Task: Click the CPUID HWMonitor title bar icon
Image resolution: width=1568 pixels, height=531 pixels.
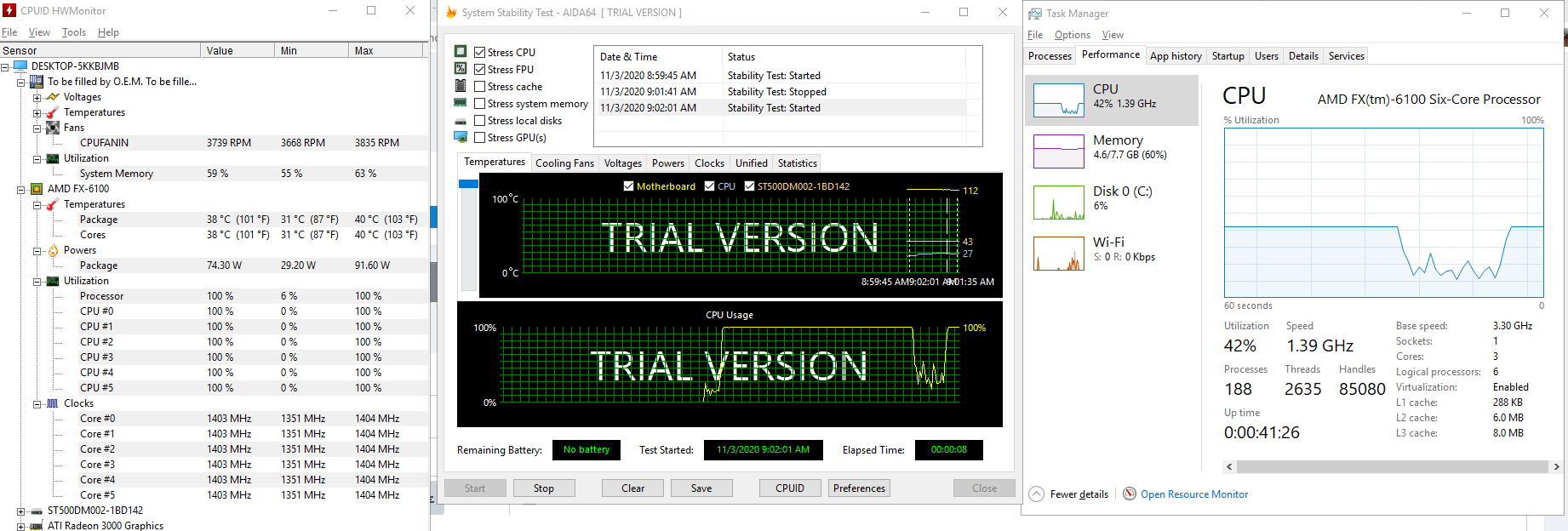Action: (x=9, y=10)
